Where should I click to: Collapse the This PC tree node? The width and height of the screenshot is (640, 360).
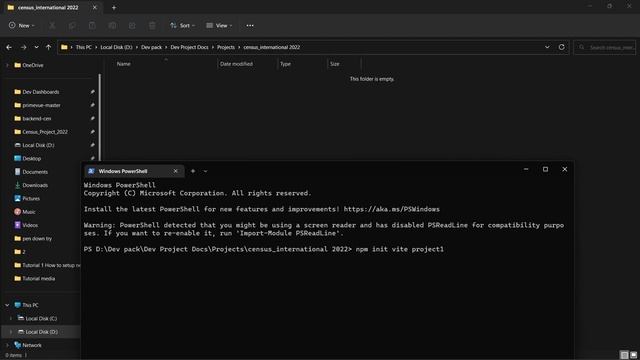click(x=7, y=305)
